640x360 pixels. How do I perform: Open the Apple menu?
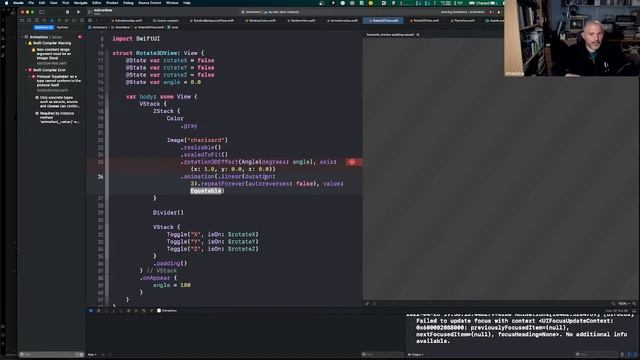[6, 2]
